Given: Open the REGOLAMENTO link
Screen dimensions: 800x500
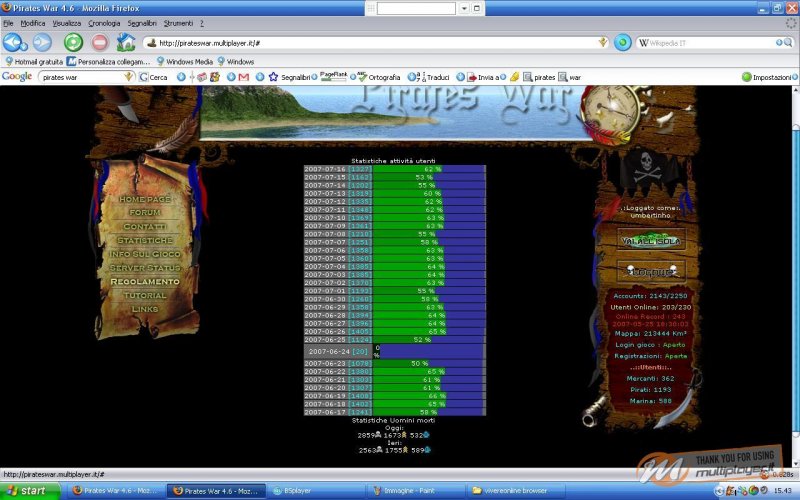Looking at the screenshot, I should point(145,282).
